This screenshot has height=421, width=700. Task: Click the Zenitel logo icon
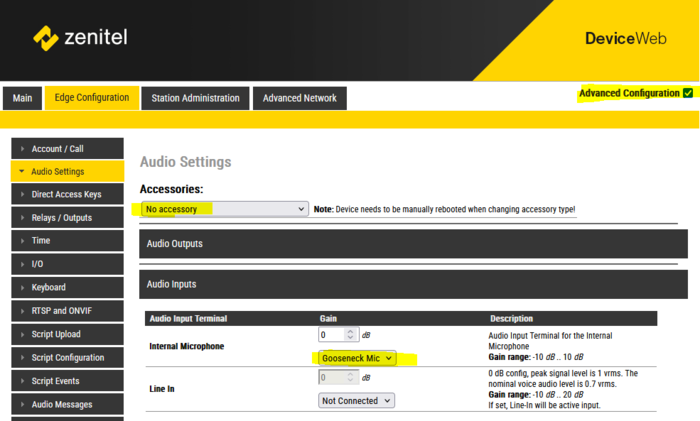(46, 38)
